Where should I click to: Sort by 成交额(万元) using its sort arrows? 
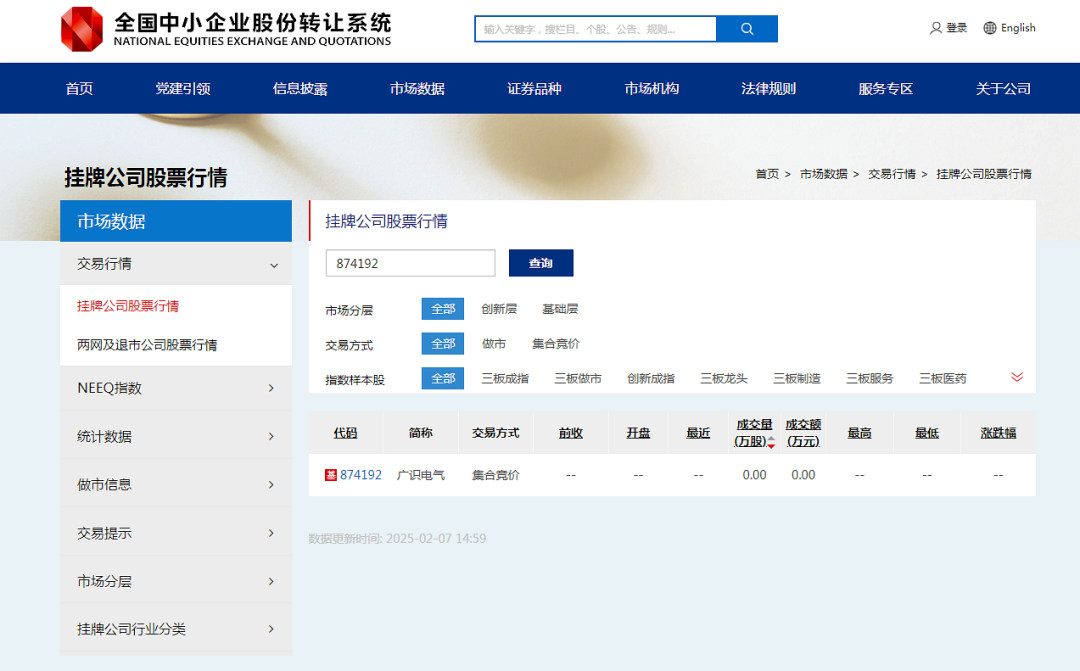click(x=804, y=432)
